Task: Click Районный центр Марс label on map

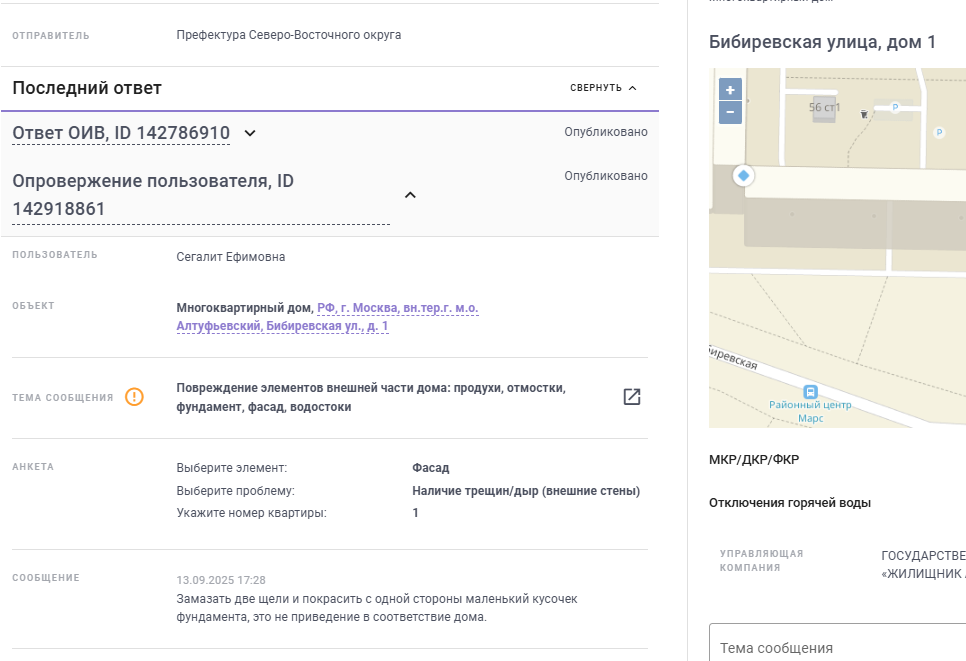Action: pos(810,412)
